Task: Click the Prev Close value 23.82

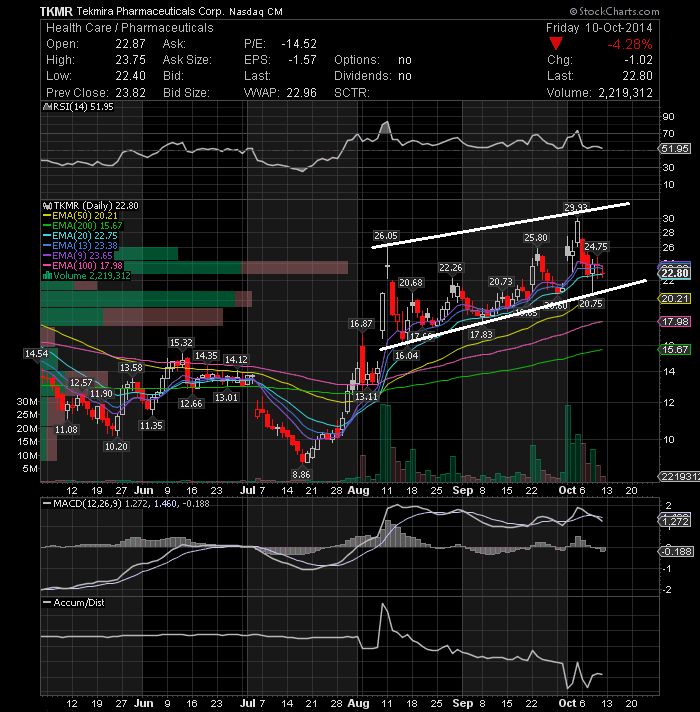Action: (x=130, y=93)
